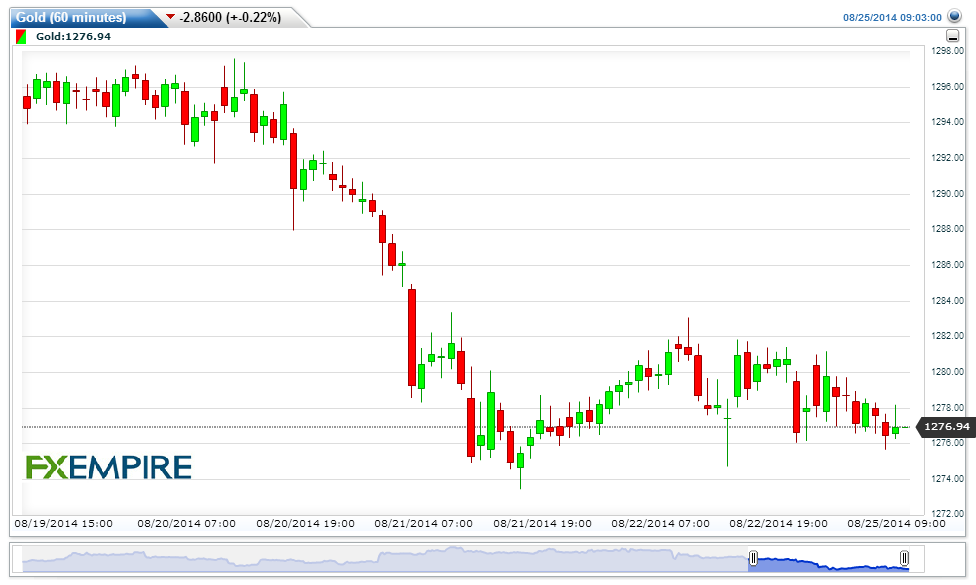Click the round blue icon beside the timestamp
The height and width of the screenshot is (585, 976).
[954, 17]
